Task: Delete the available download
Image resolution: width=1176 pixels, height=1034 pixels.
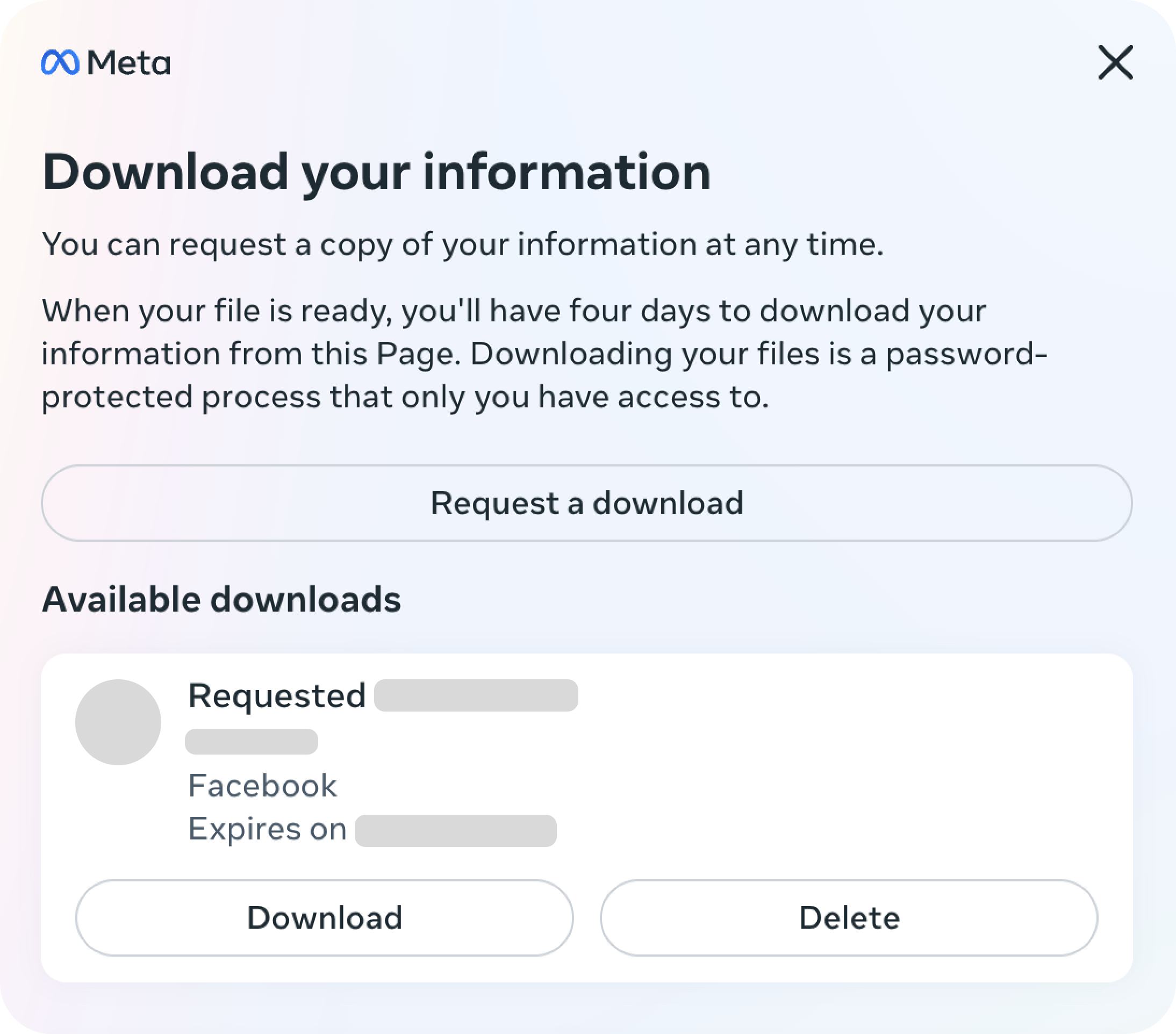Action: (x=849, y=917)
